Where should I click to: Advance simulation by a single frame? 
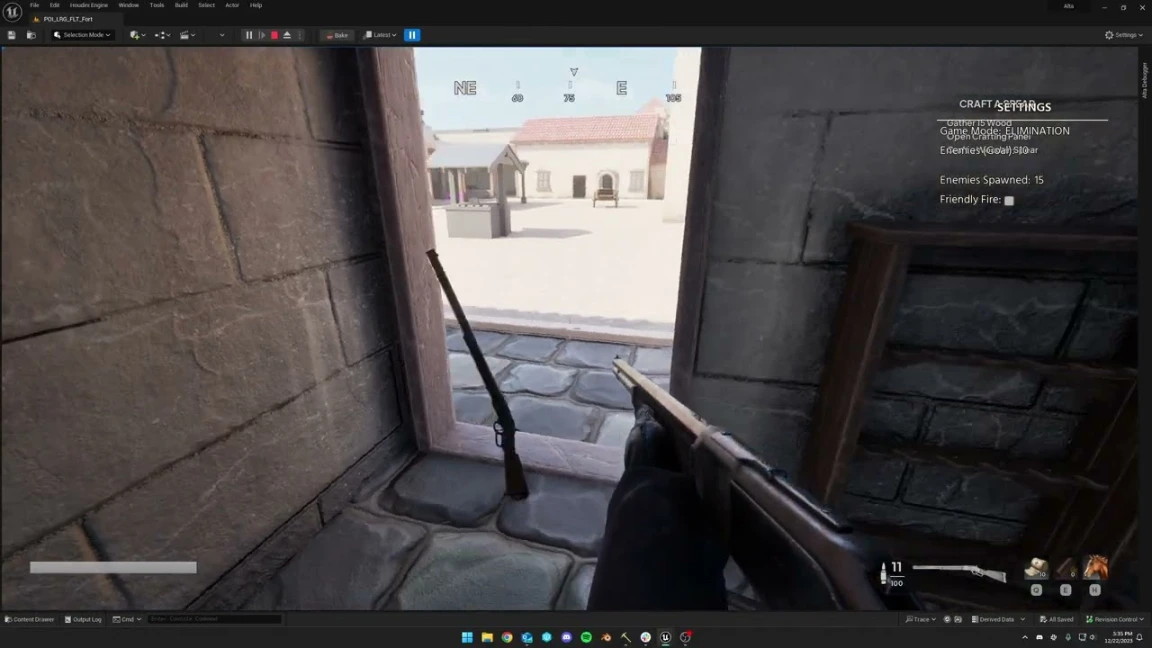point(262,35)
